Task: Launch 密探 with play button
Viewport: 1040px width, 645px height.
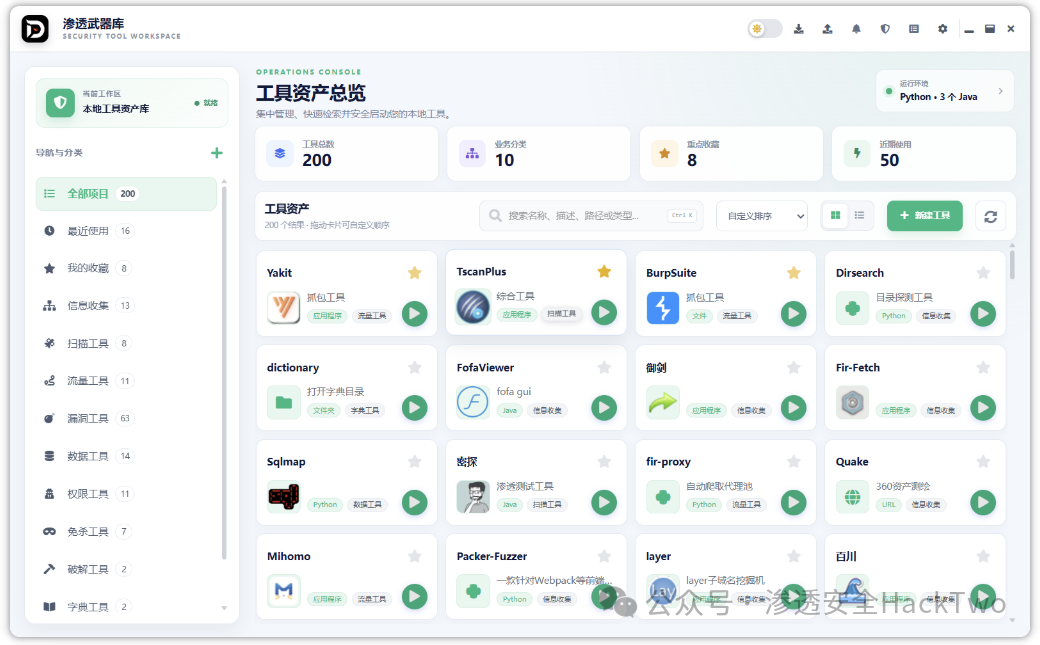Action: pos(604,502)
